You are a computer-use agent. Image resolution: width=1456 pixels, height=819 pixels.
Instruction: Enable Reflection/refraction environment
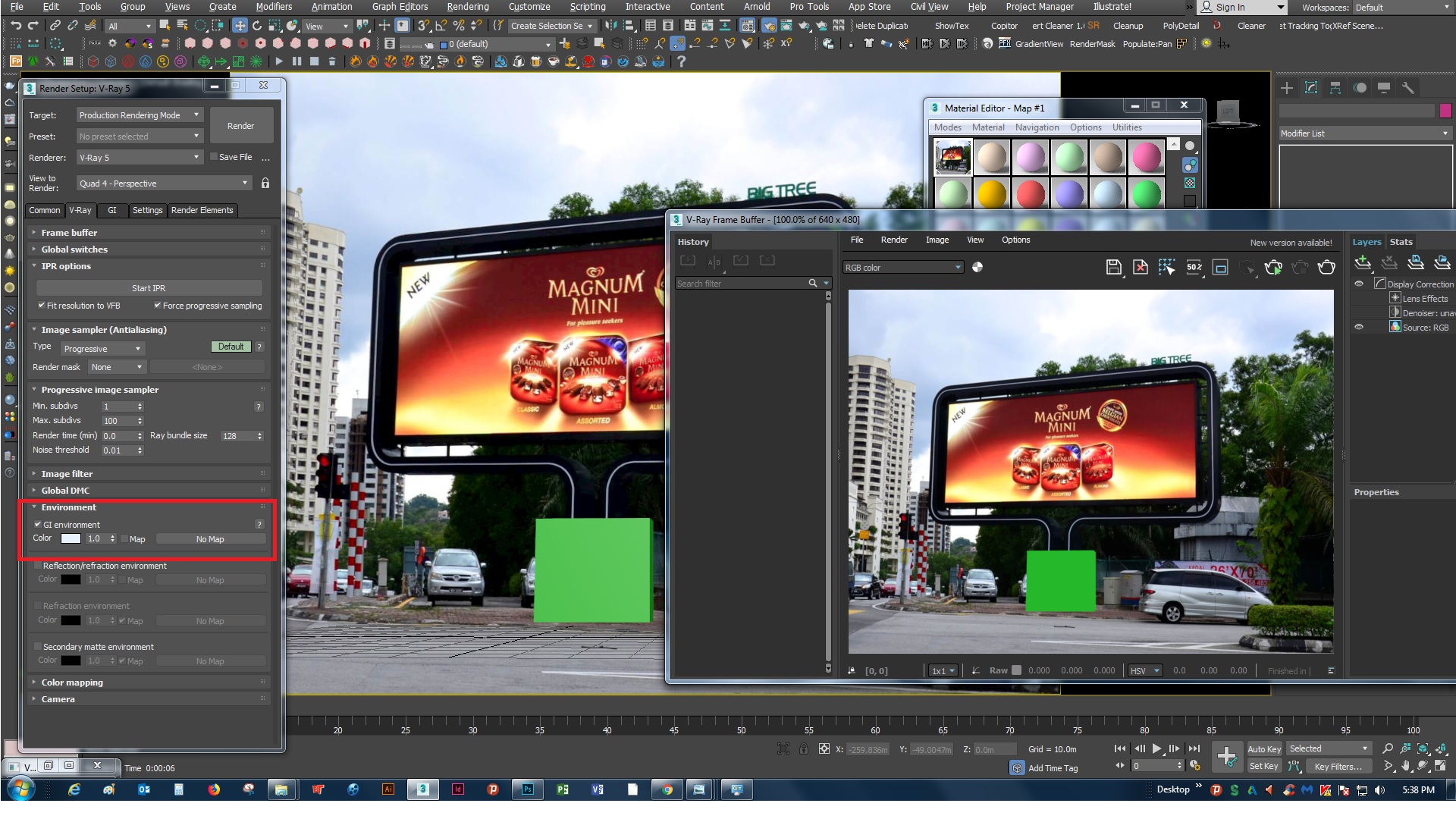(x=37, y=566)
